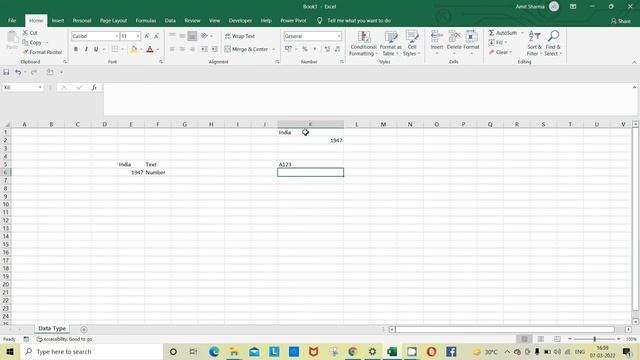Screen dimensions: 640x360
Task: Open Borders dropdown arrow
Action: 122,49
